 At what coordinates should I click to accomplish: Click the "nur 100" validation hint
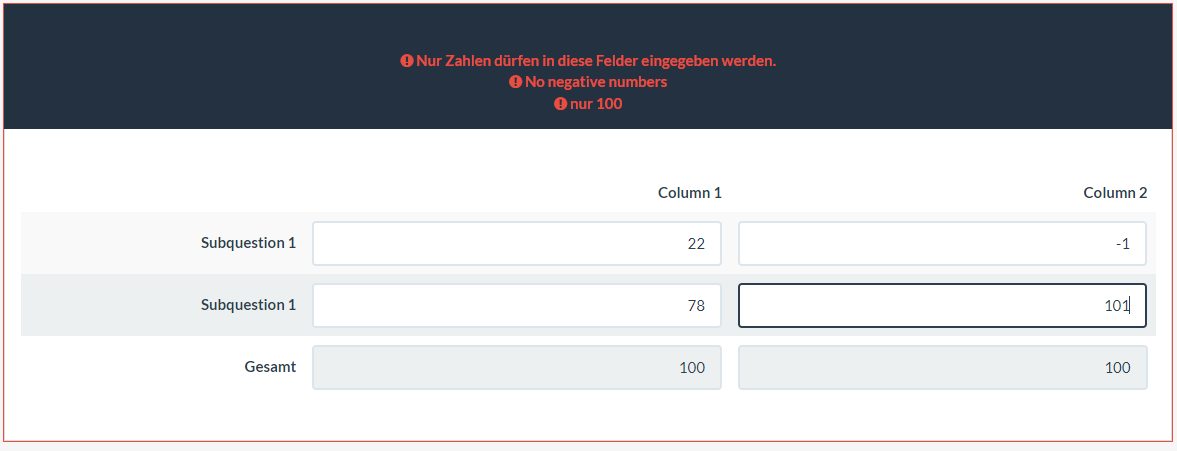[596, 103]
